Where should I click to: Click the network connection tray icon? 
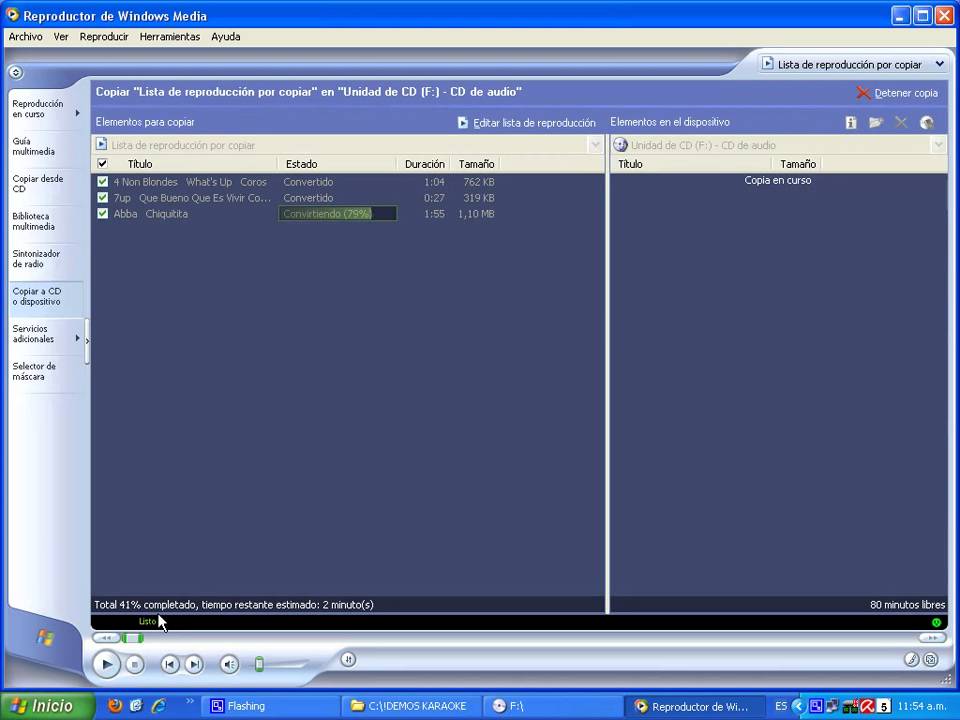coord(833,706)
